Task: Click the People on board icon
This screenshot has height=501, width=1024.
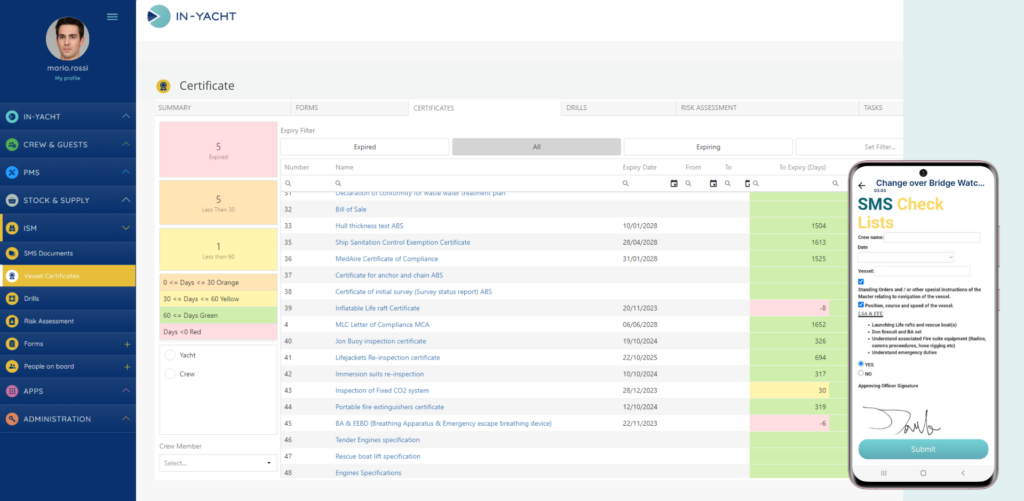Action: [x=12, y=366]
